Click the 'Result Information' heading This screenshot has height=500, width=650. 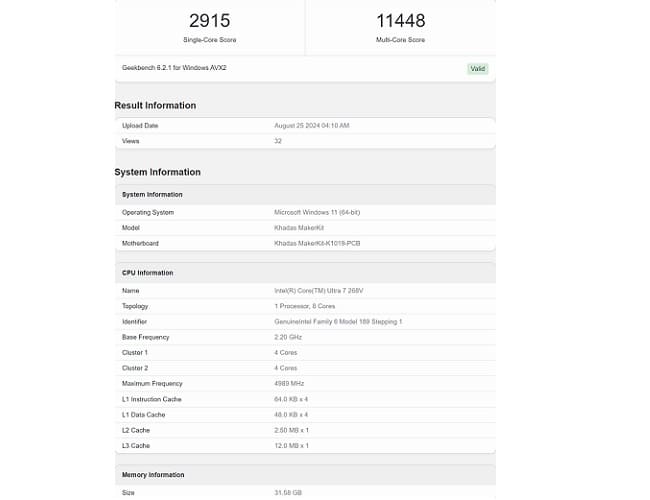click(155, 105)
